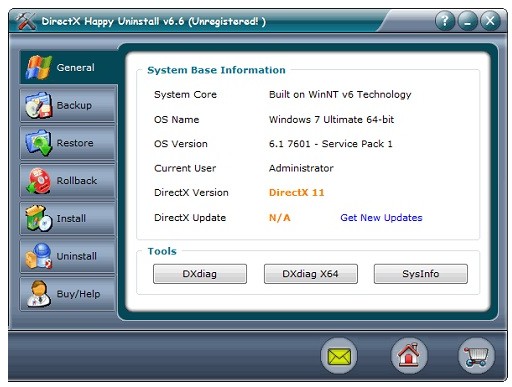The width and height of the screenshot is (512, 387).
Task: Click the yellow envelope email icon
Action: [x=339, y=356]
